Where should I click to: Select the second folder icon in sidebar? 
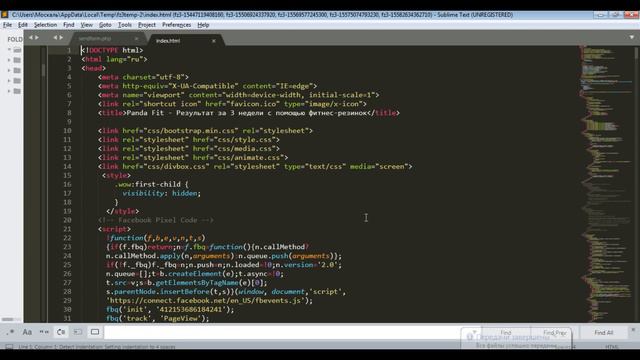pyautogui.click(x=17, y=60)
